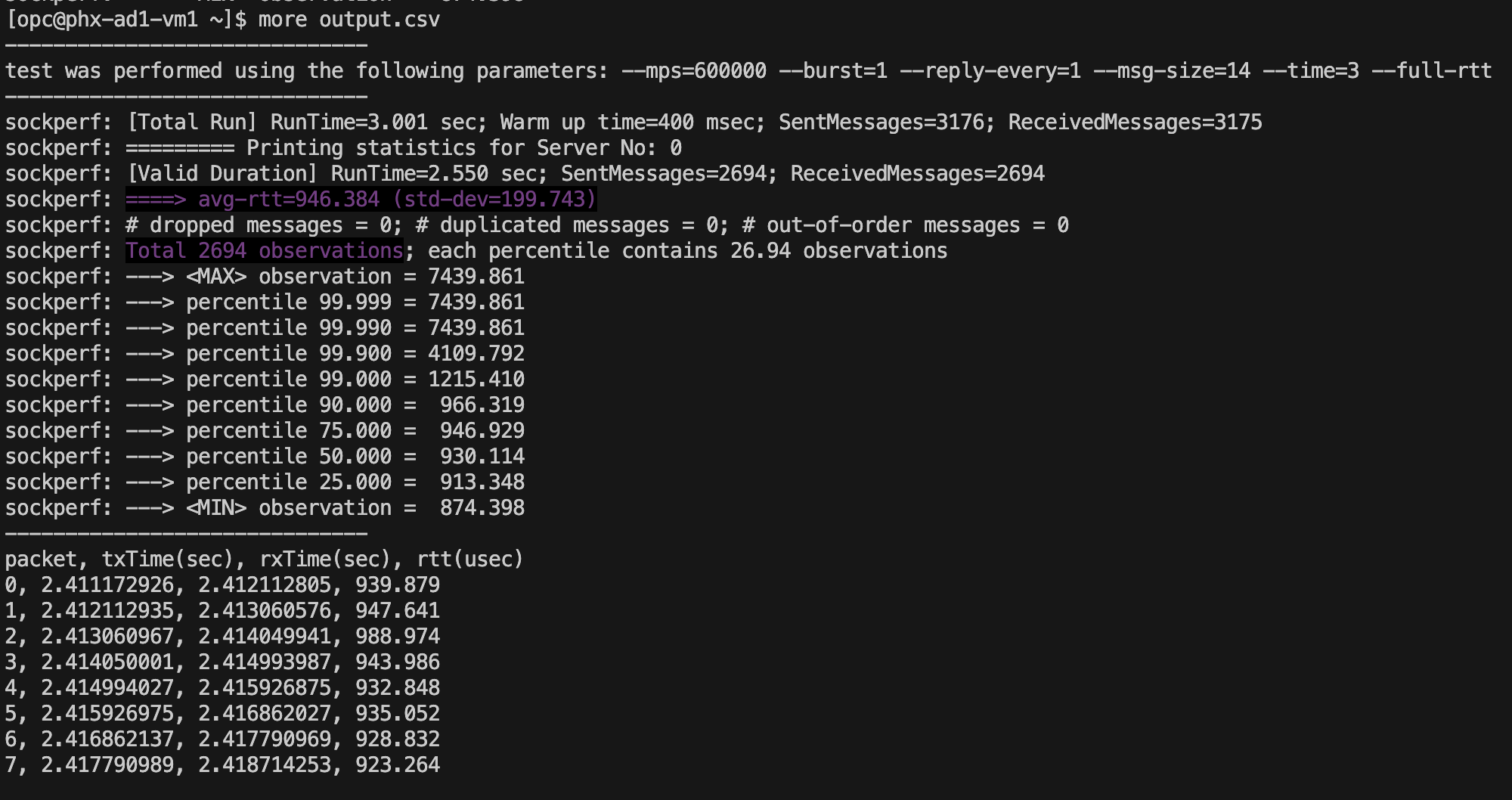Click the --msg-size=14 parameter

pyautogui.click(x=1172, y=71)
